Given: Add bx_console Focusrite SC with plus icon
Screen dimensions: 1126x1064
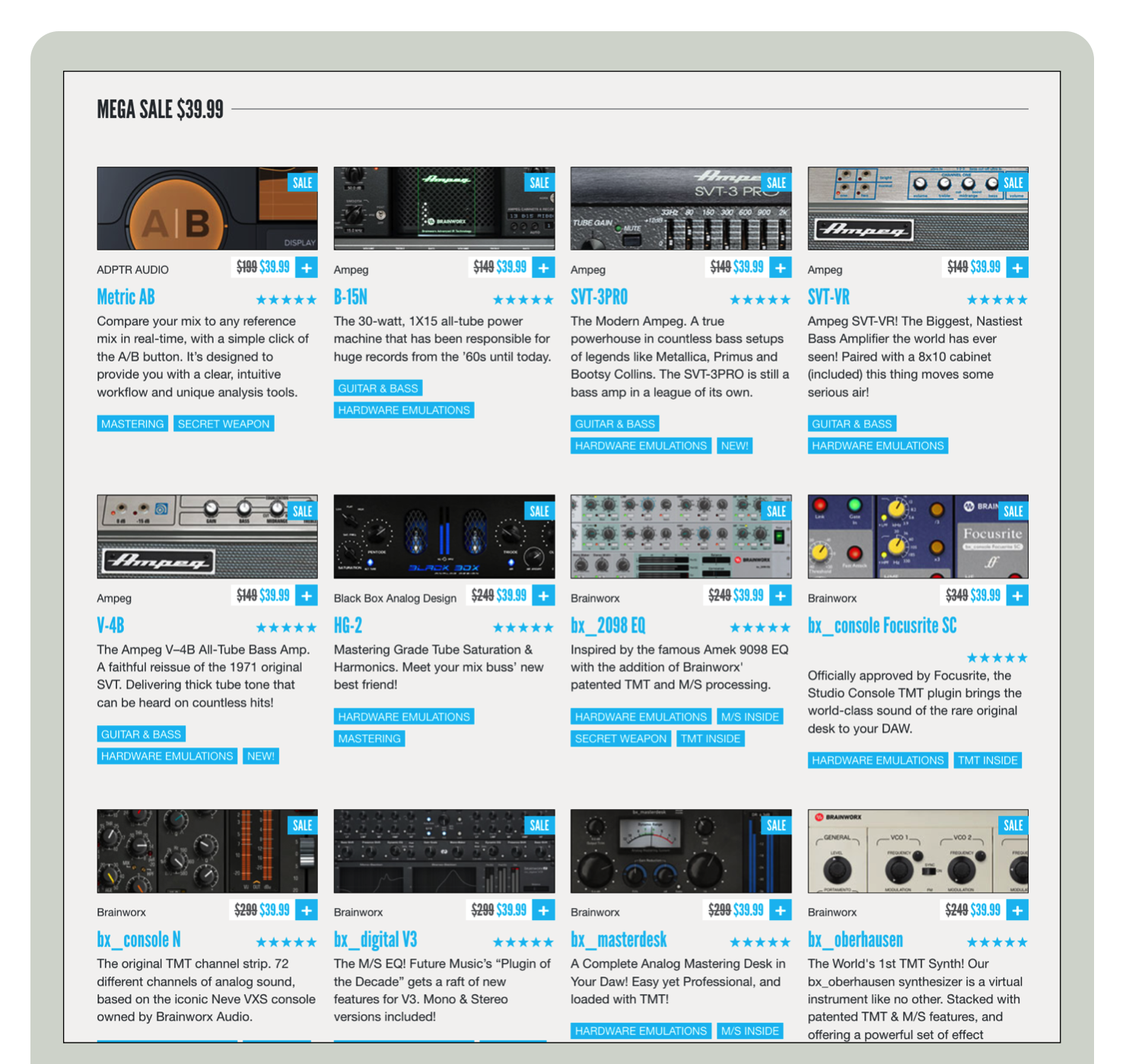Looking at the screenshot, I should point(1017,595).
